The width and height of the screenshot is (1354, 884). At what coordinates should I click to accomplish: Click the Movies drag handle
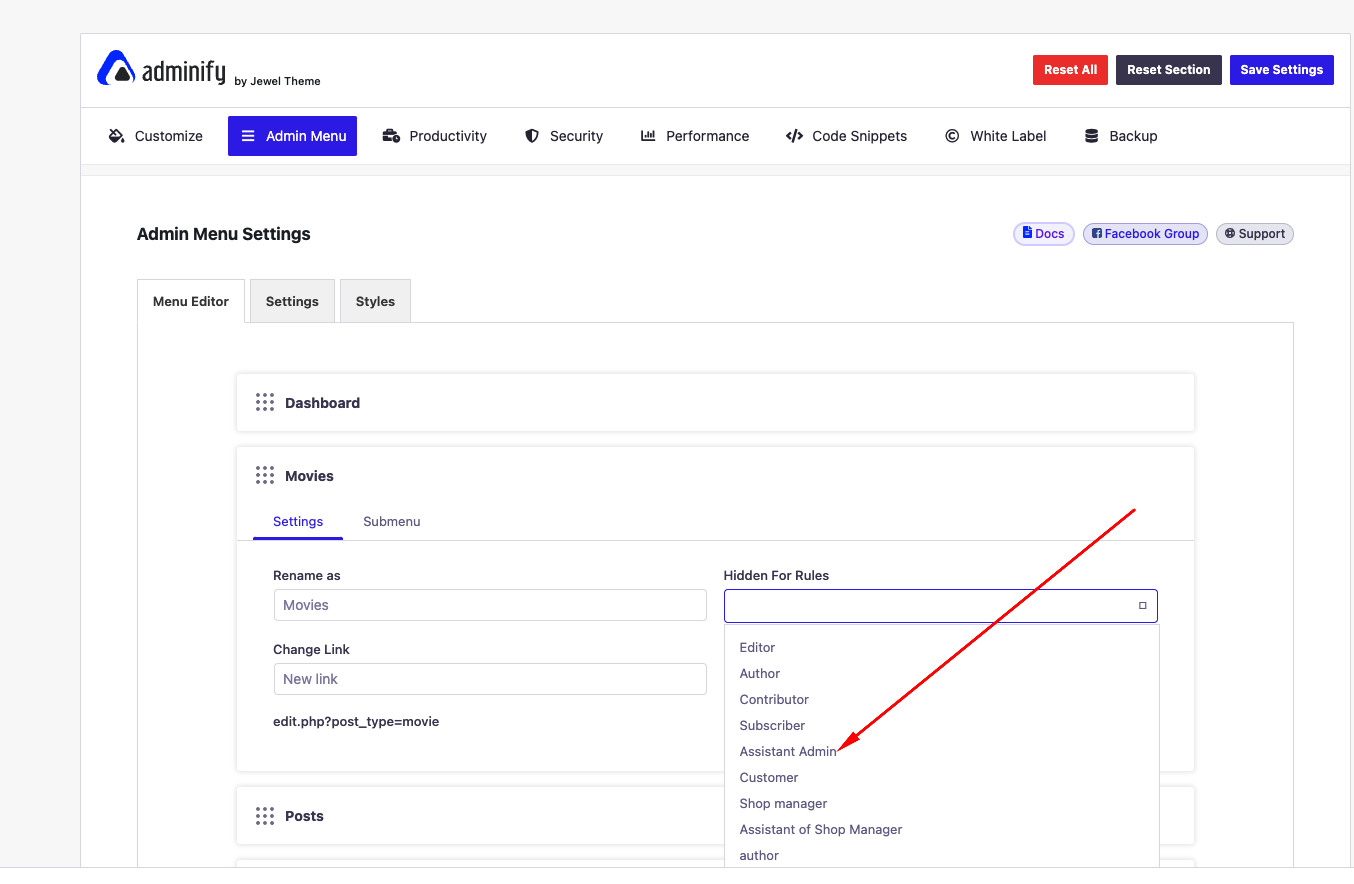(x=265, y=476)
